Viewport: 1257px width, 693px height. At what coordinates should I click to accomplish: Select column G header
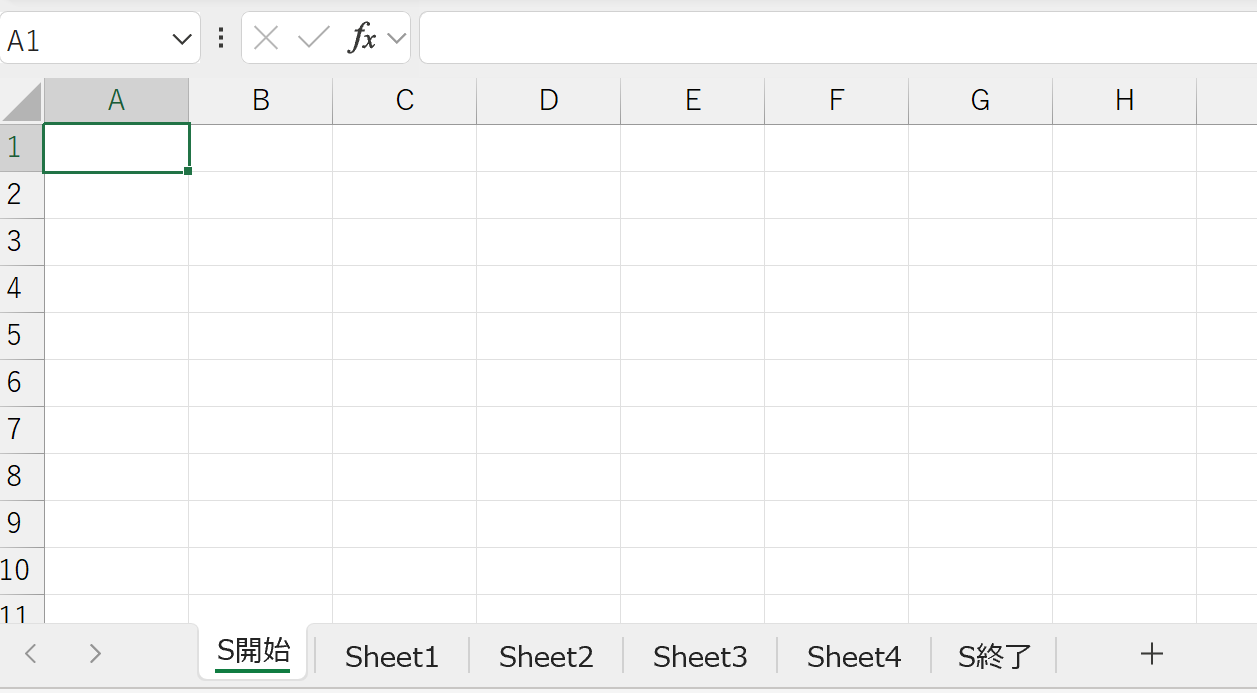(x=981, y=101)
